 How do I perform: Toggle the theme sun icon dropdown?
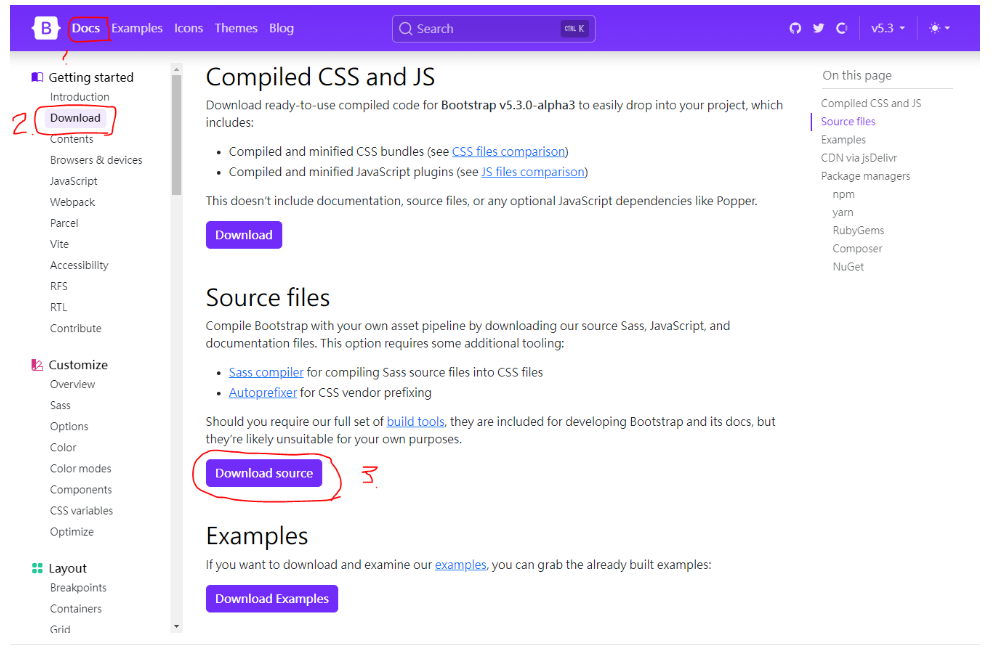click(x=939, y=29)
